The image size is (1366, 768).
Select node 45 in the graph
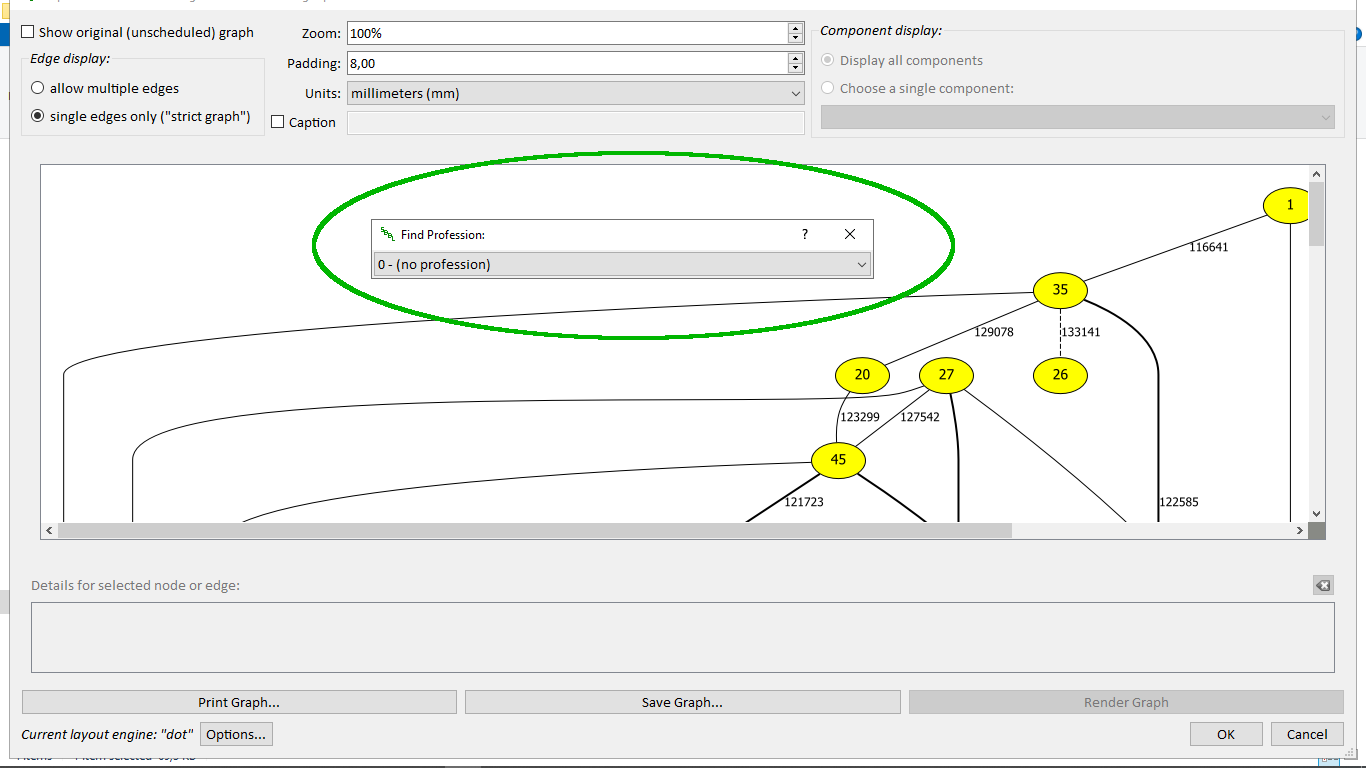[838, 460]
